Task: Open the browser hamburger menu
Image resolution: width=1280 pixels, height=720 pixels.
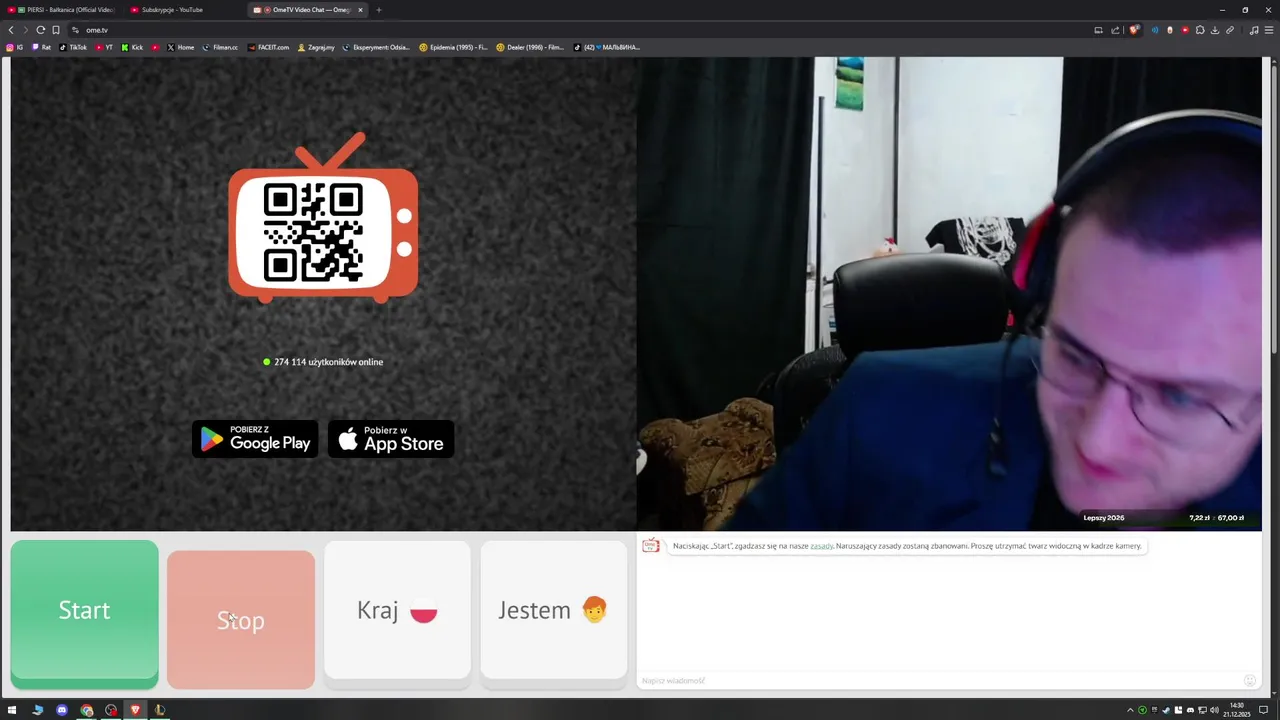Action: click(1269, 30)
